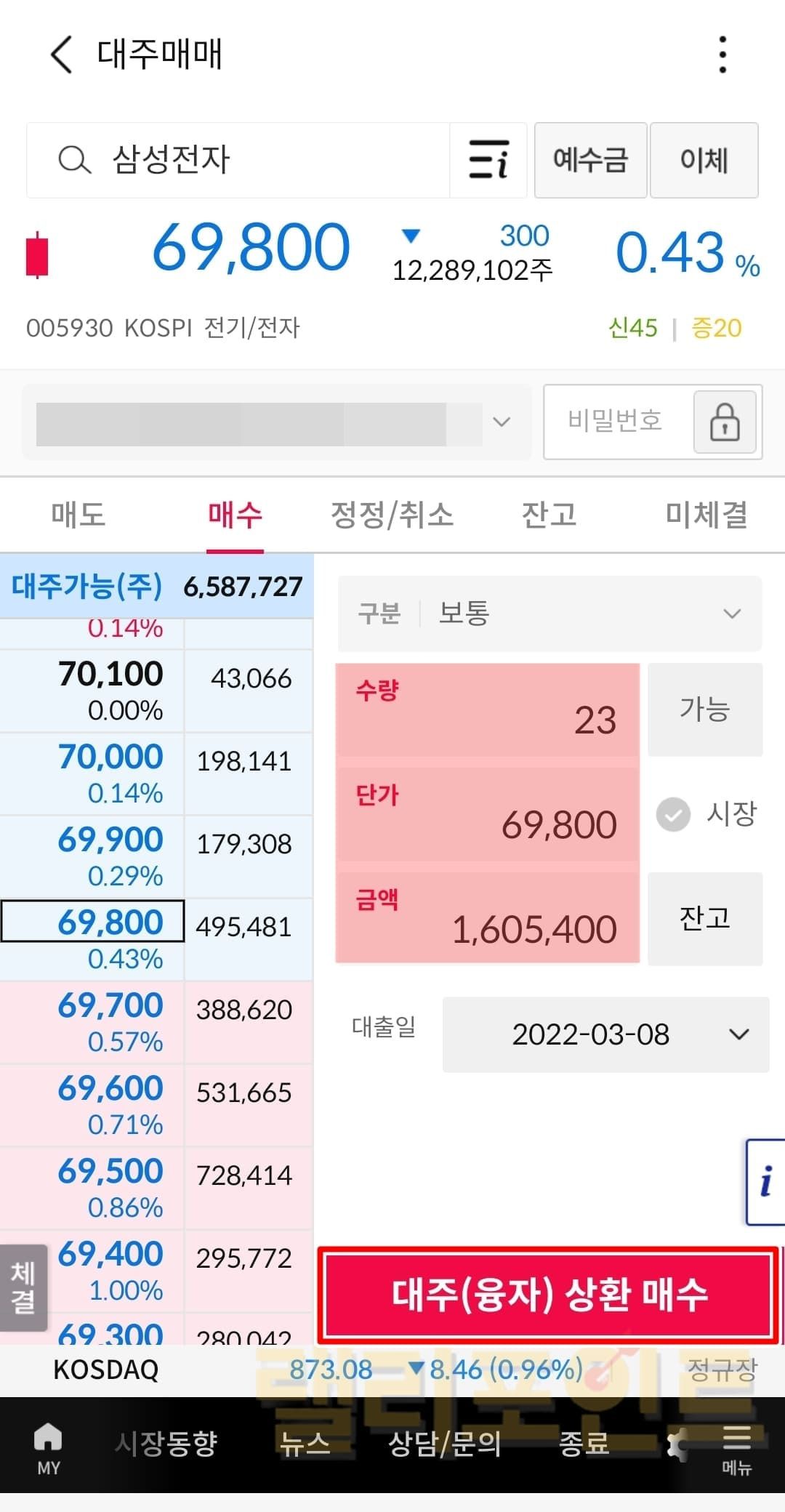Tap the back arrow icon

tap(62, 55)
